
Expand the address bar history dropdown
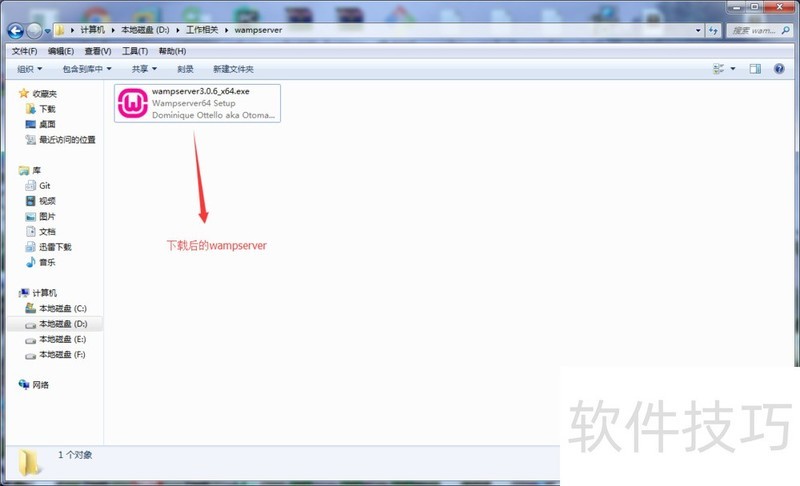(x=698, y=31)
